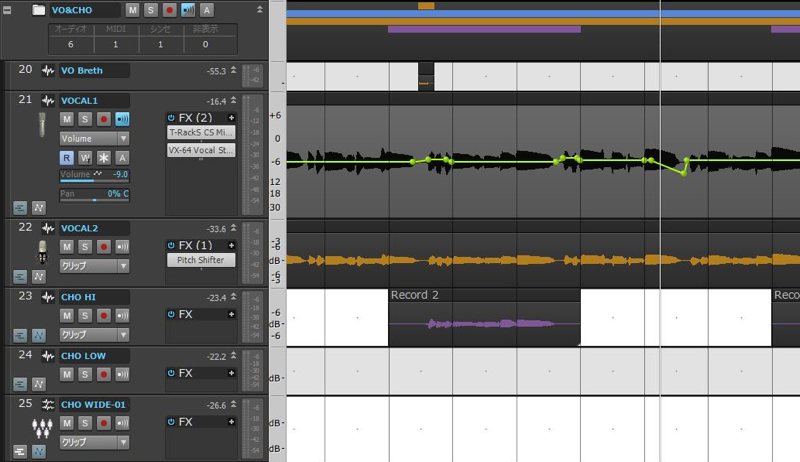Click microphone icon of VOCAL2 track
Image resolution: width=800 pixels, height=462 pixels.
[42, 252]
